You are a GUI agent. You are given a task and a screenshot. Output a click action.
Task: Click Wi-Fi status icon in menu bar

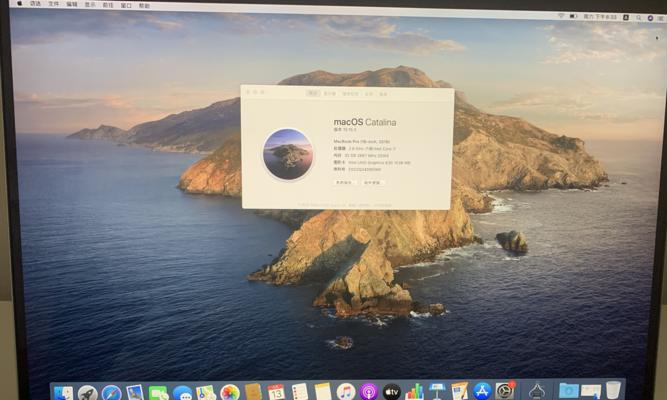point(561,16)
